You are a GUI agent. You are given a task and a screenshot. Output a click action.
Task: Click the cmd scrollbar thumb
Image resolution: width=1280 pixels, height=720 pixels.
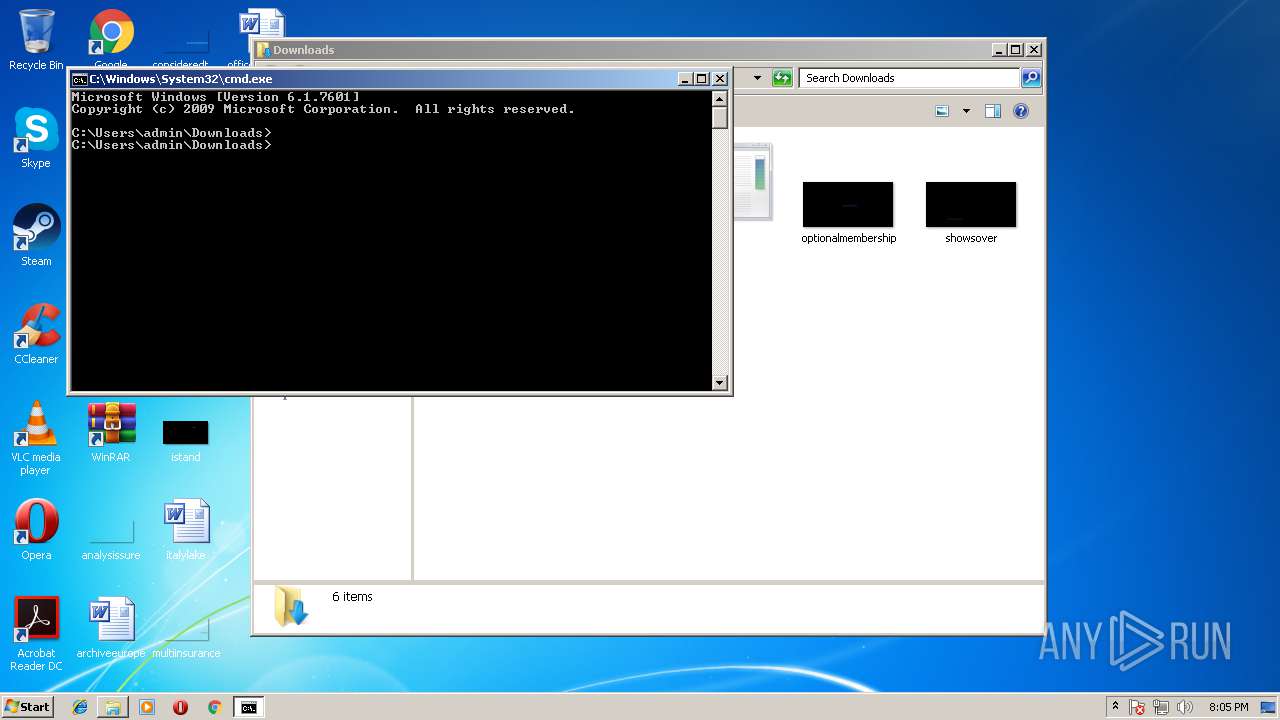click(x=719, y=117)
